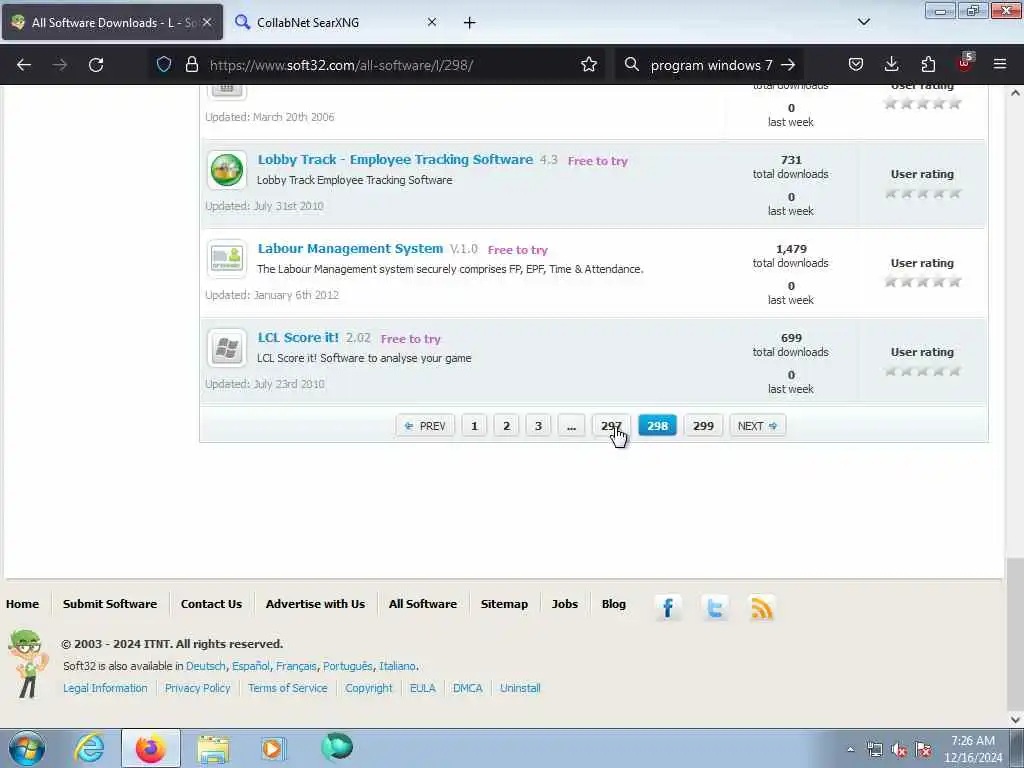
Task: Open the Legal Information link
Action: click(x=105, y=688)
